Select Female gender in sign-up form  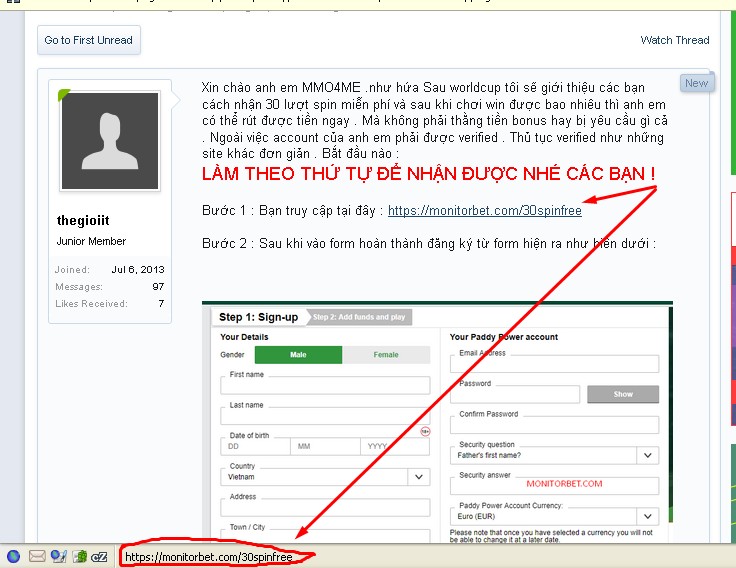pyautogui.click(x=386, y=355)
